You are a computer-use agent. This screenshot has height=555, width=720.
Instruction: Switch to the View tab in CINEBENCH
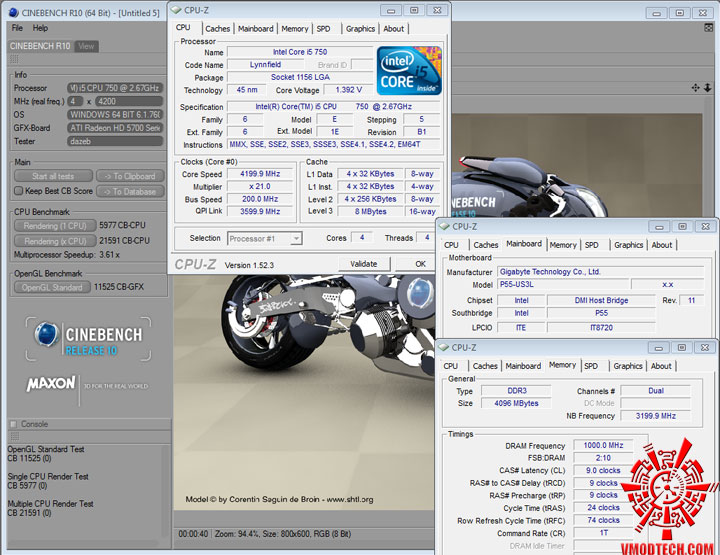coord(87,46)
